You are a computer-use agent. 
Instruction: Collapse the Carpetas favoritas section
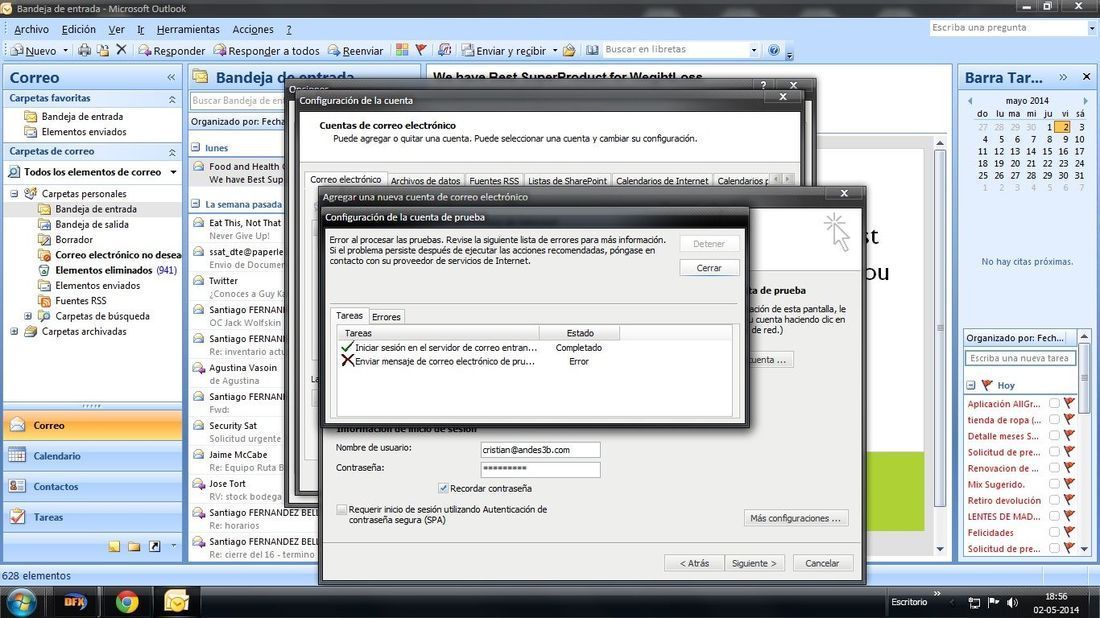tap(172, 100)
